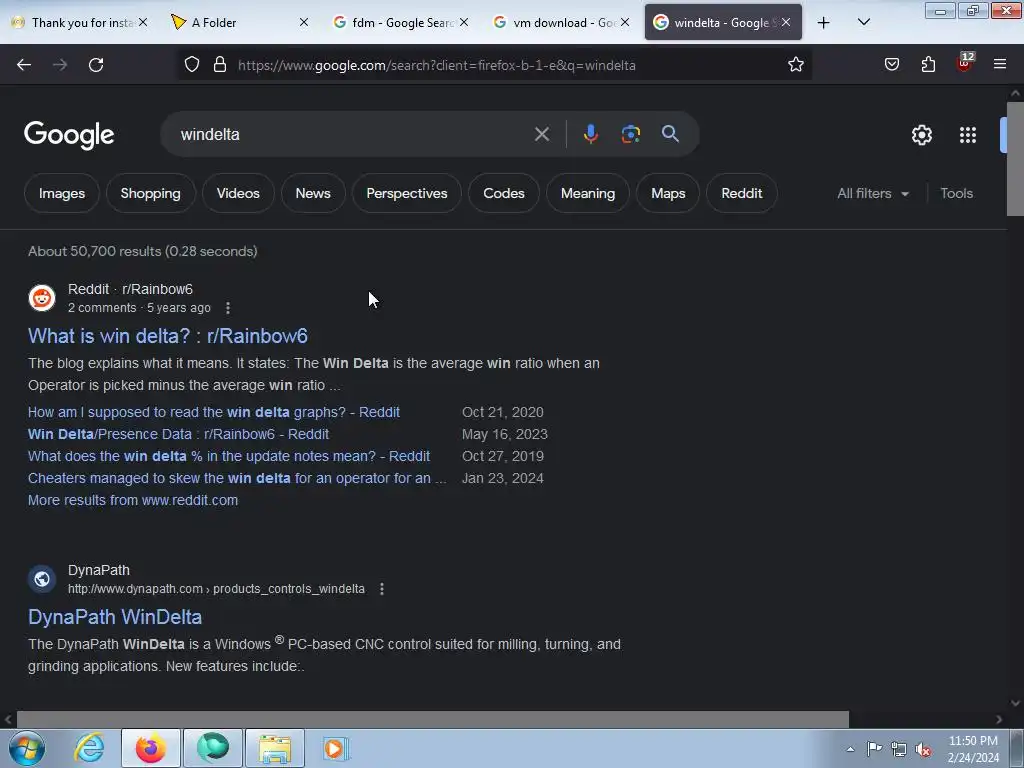Select the Perspectives filter chip
This screenshot has width=1024, height=768.
pyautogui.click(x=406, y=193)
